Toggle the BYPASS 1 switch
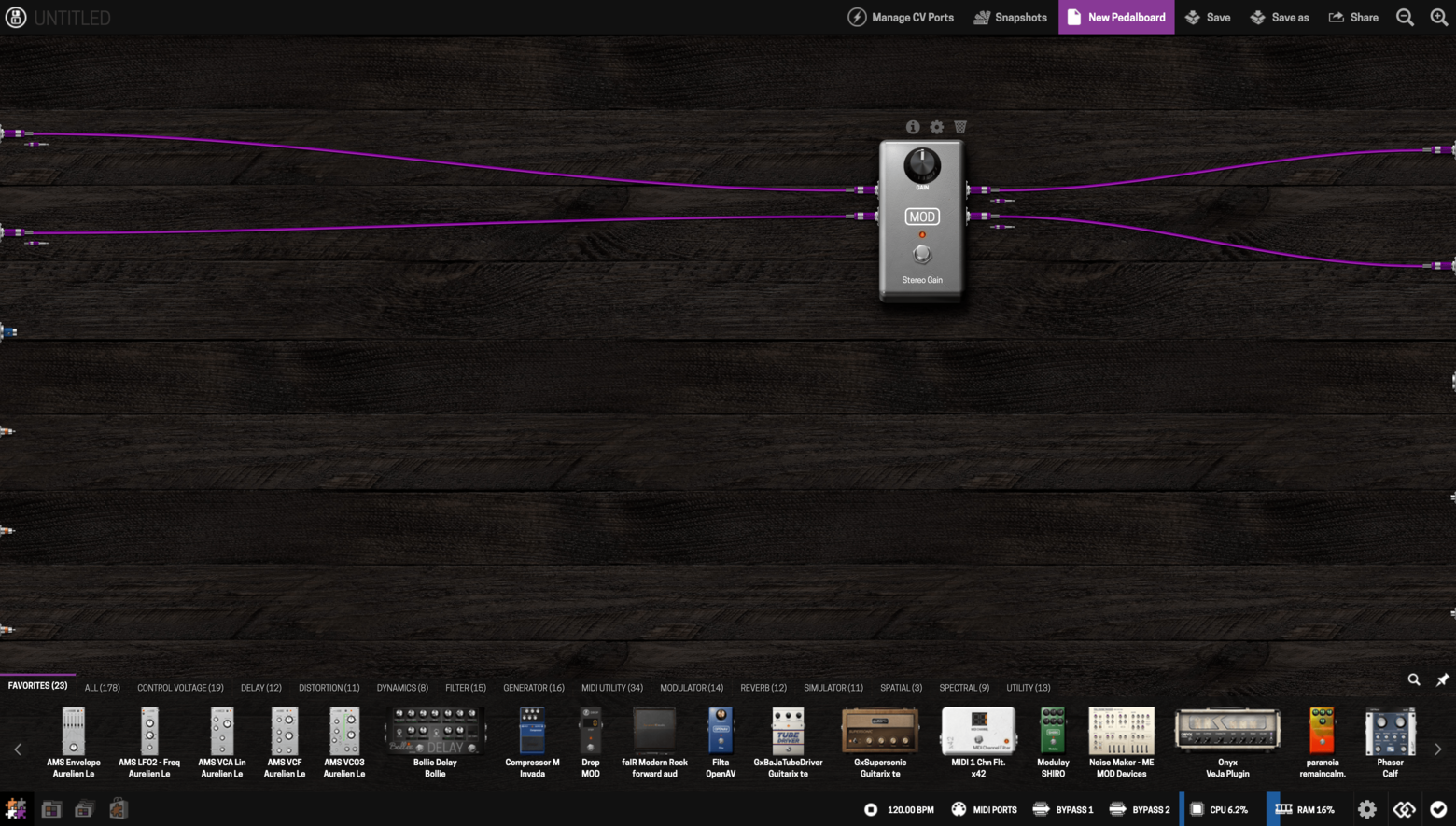Viewport: 1456px width, 826px height. (x=1063, y=809)
